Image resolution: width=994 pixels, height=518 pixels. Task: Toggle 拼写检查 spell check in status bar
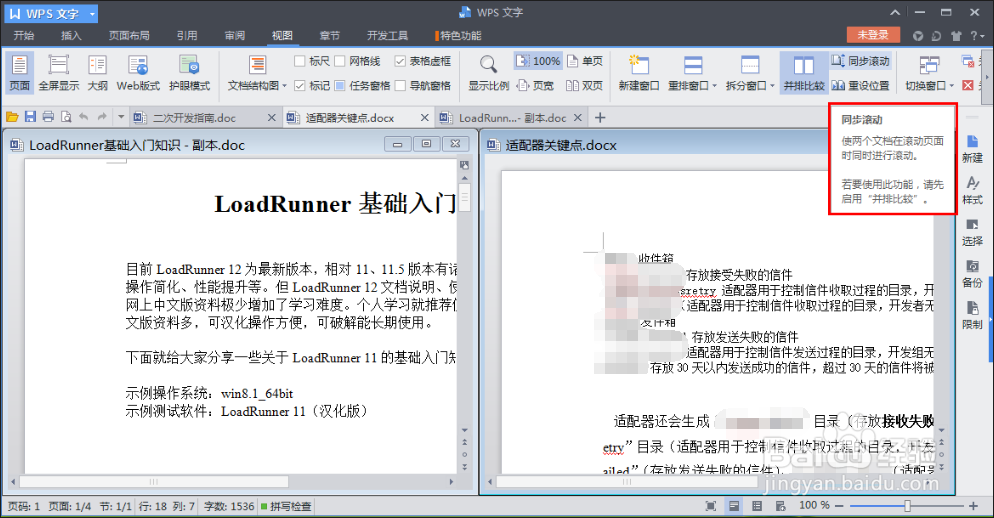[x=287, y=506]
